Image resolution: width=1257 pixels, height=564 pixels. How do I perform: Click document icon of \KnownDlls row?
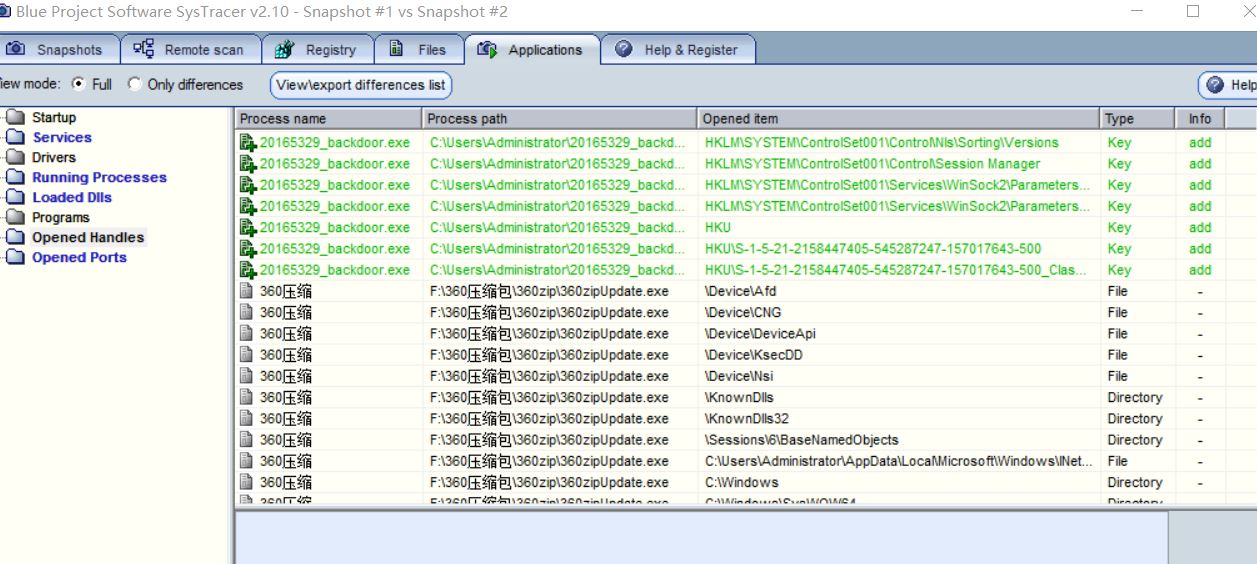(x=247, y=397)
